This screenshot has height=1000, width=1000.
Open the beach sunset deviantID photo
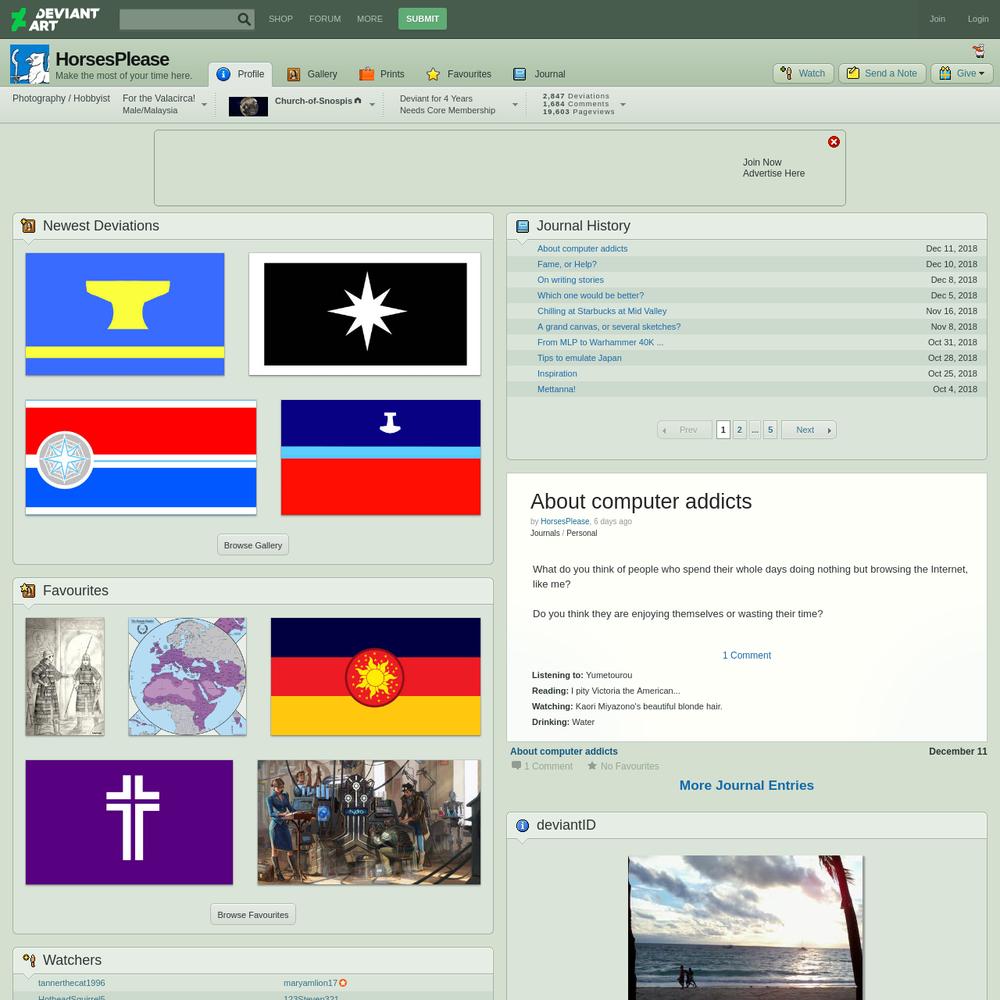(746, 927)
